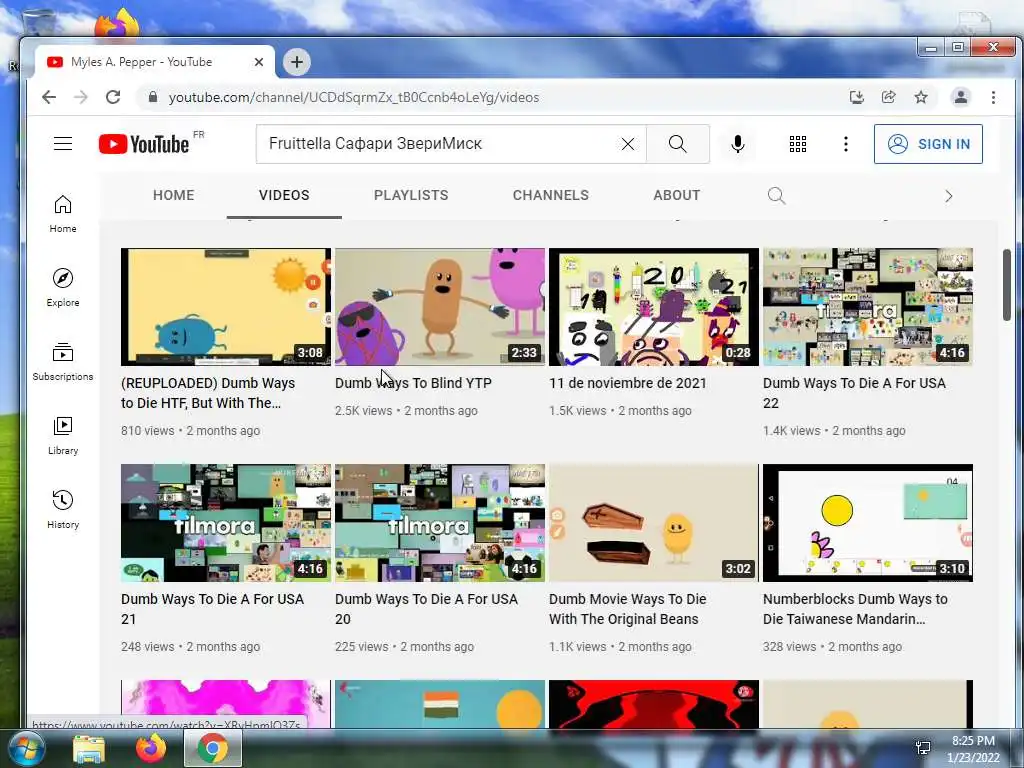Screen dimensions: 1024x768
Task: Open Library in sidebar
Action: click(x=63, y=436)
